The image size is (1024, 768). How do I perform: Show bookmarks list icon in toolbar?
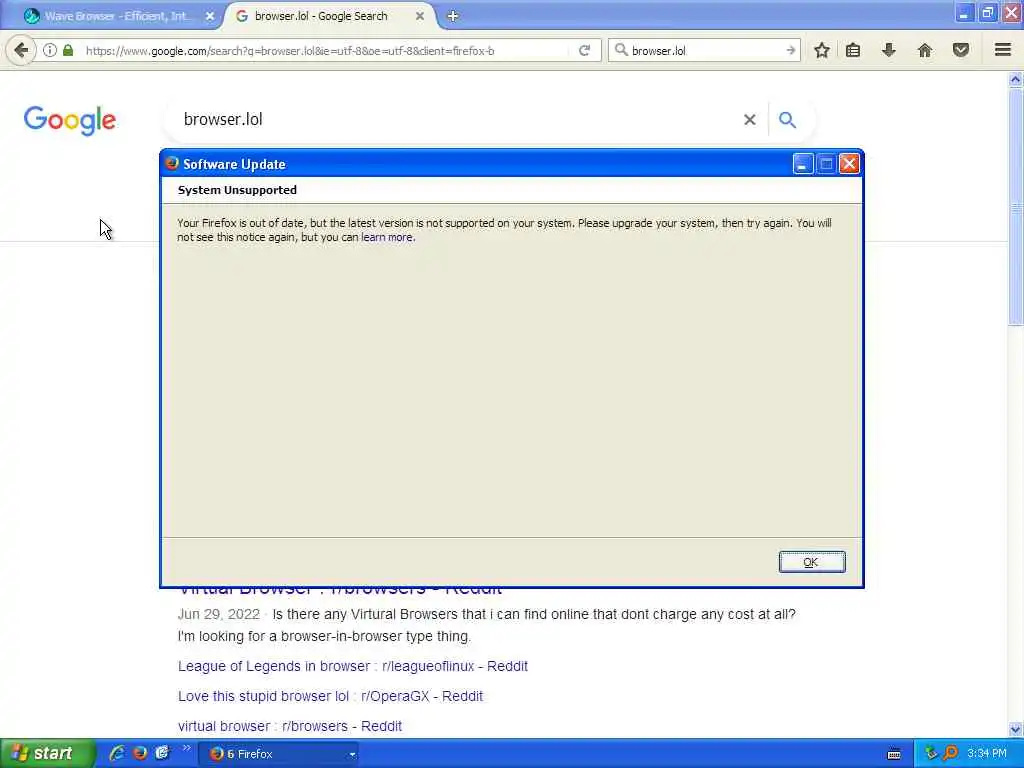click(x=853, y=50)
